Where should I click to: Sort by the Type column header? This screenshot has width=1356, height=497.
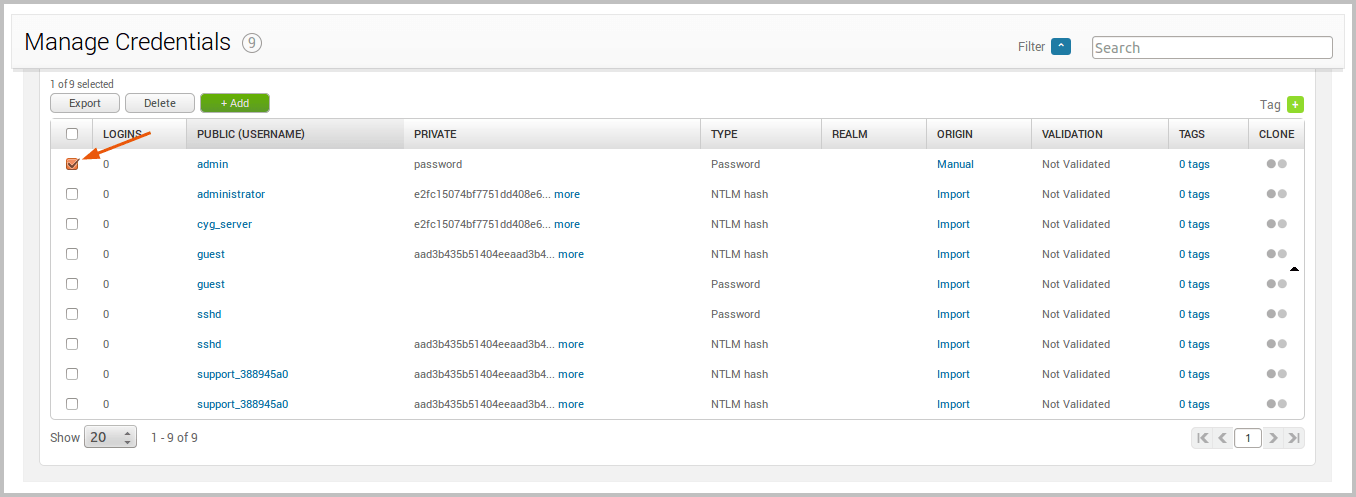[x=724, y=134]
